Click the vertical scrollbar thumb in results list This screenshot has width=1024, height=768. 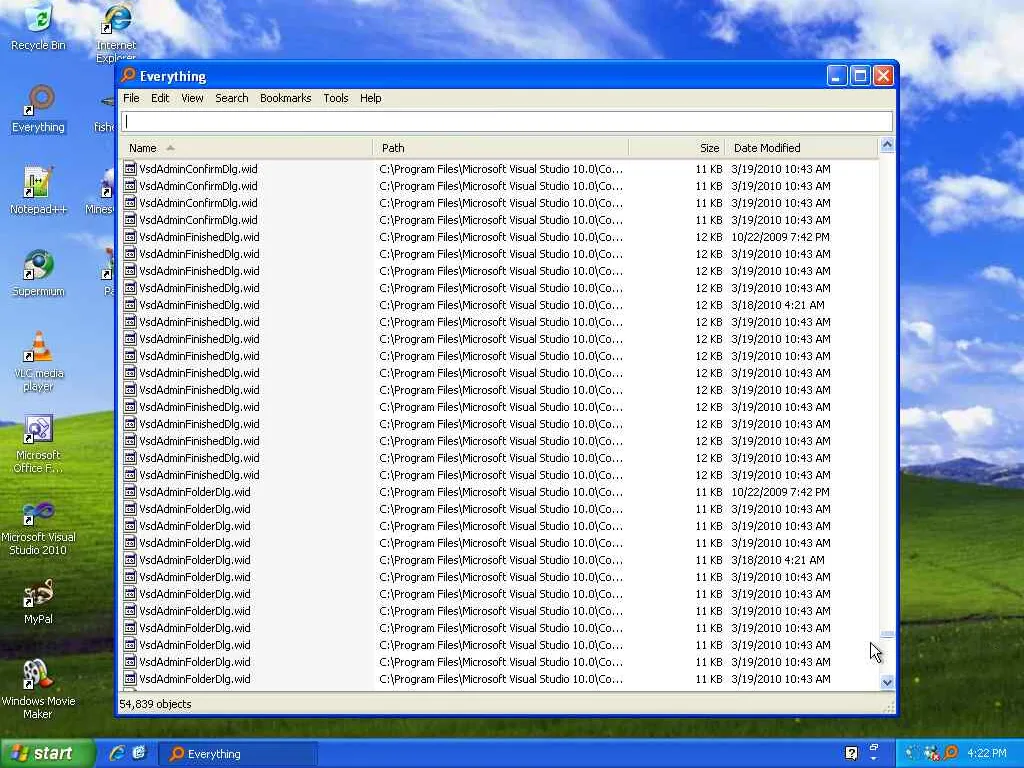(x=887, y=634)
